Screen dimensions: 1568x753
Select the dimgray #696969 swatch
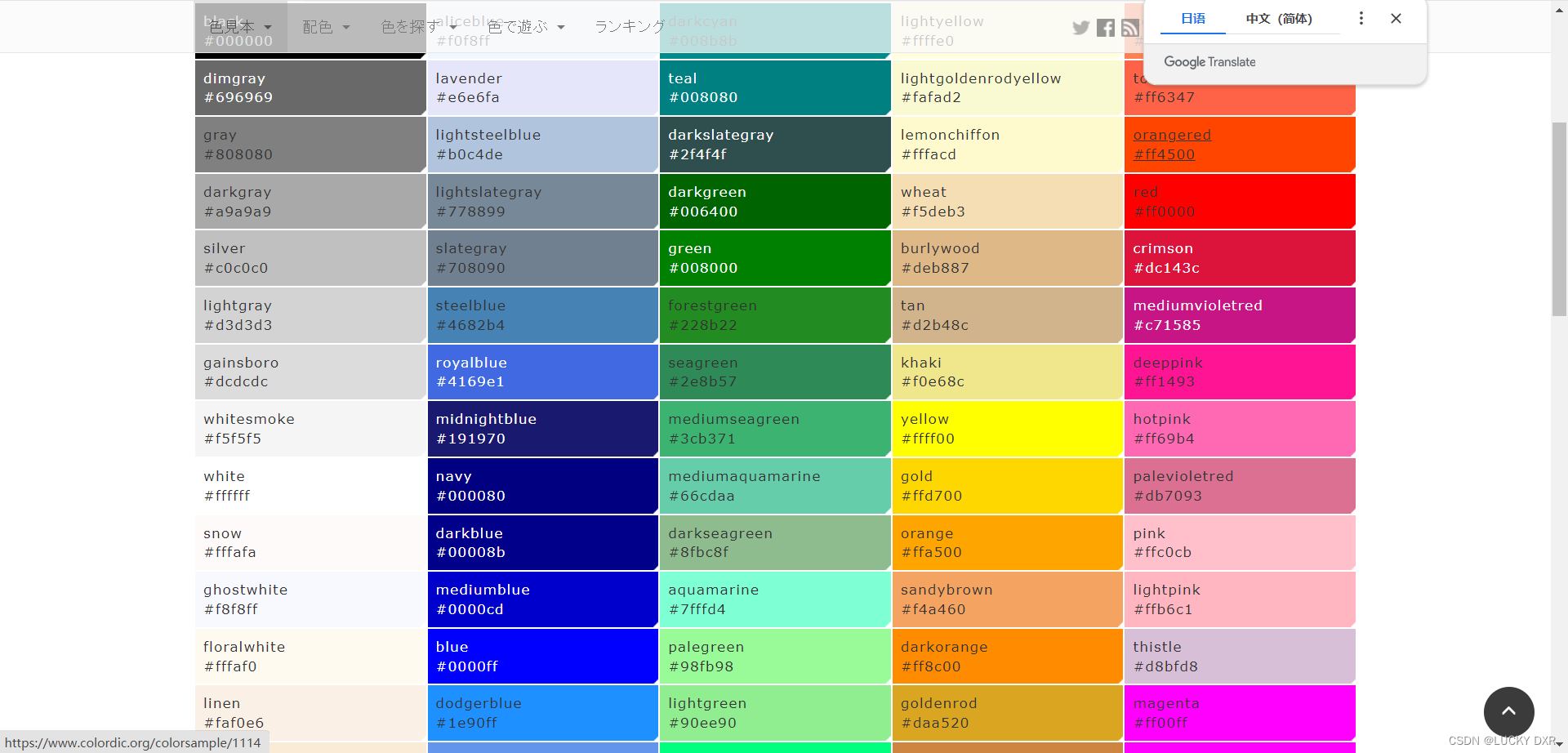point(310,87)
